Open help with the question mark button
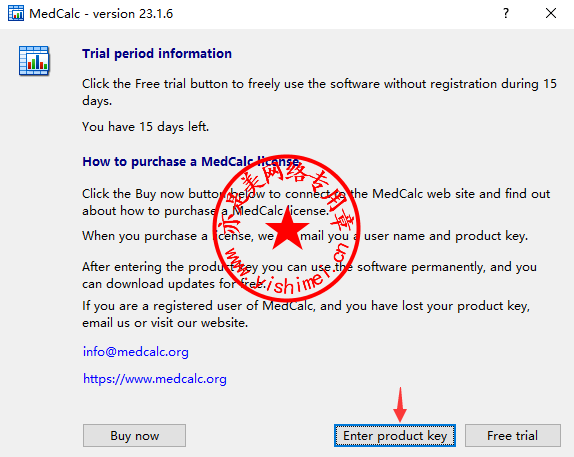The height and width of the screenshot is (457, 574). [x=506, y=14]
